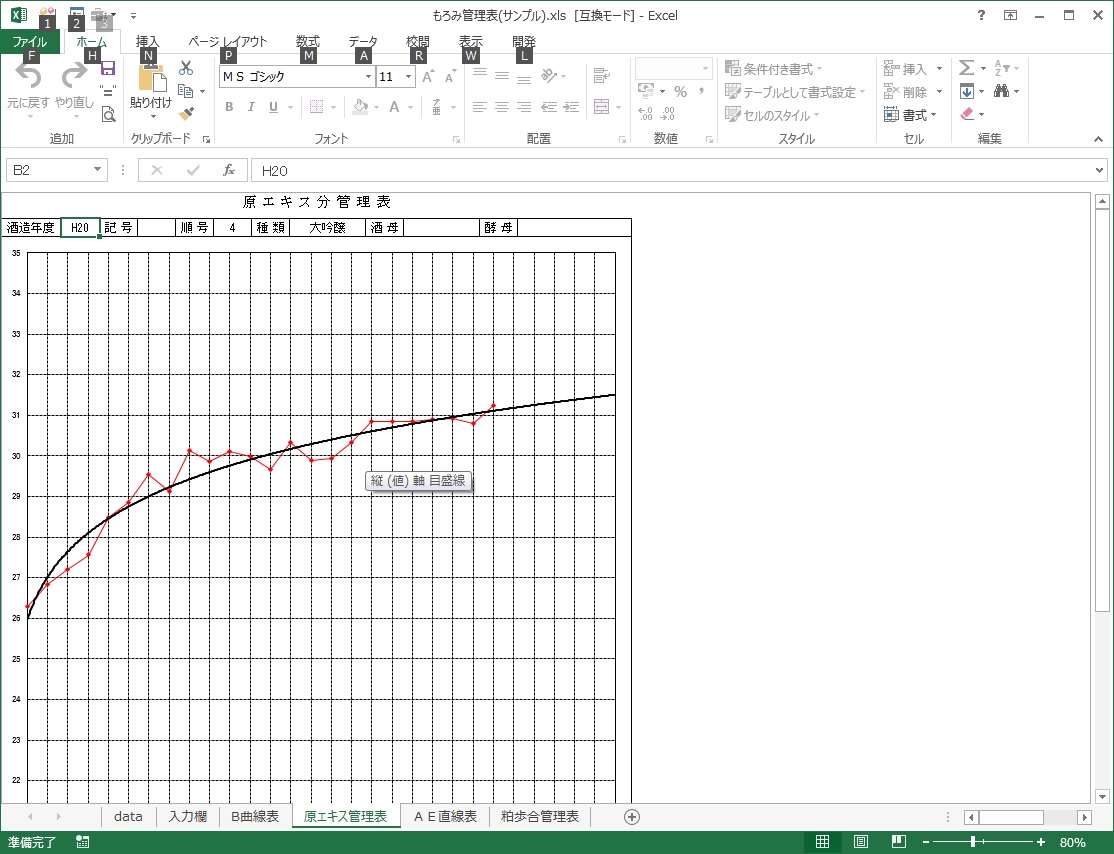Click the Clear eraser icon
Screen dimensions: 1114x854
[x=966, y=114]
